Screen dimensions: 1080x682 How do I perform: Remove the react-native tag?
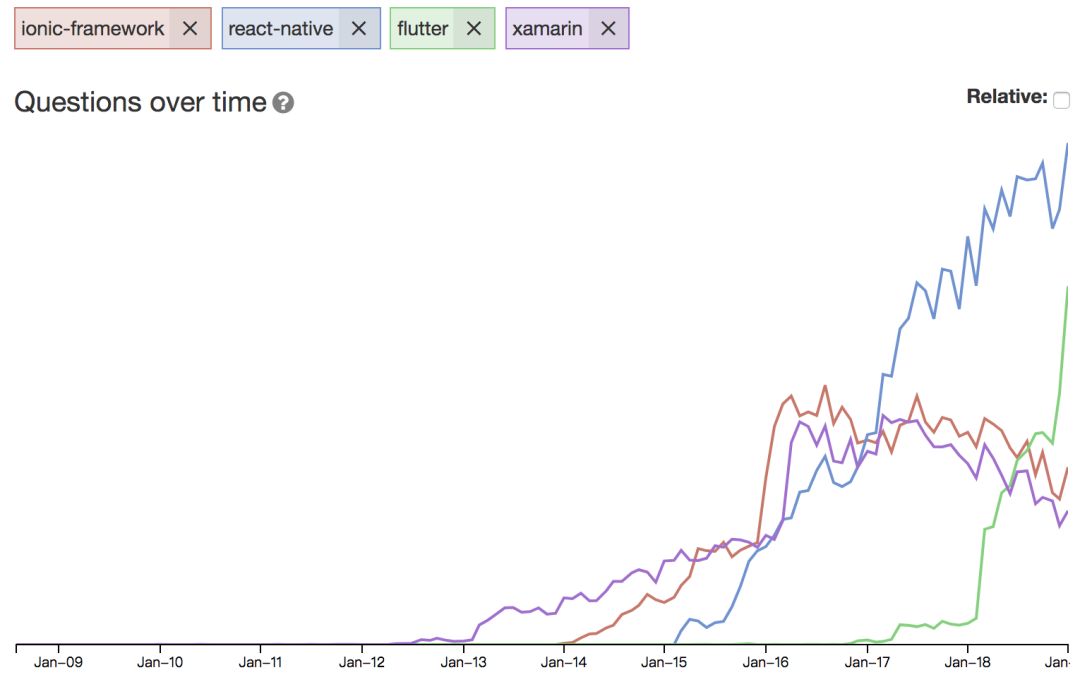pos(359,29)
